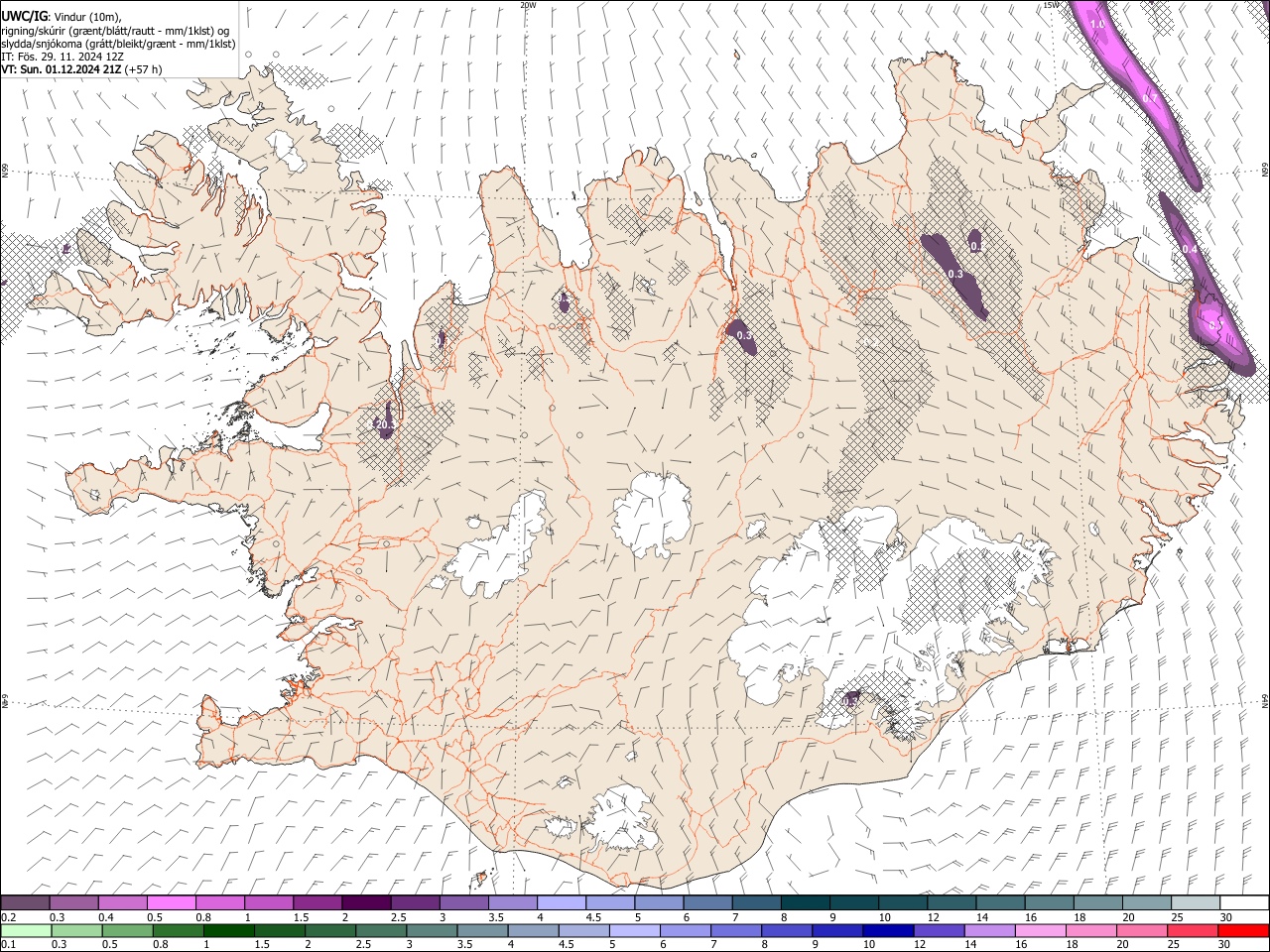Viewport: 1270px width, 952px height.
Task: Click the 15W longitude label
Action: click(x=1053, y=5)
